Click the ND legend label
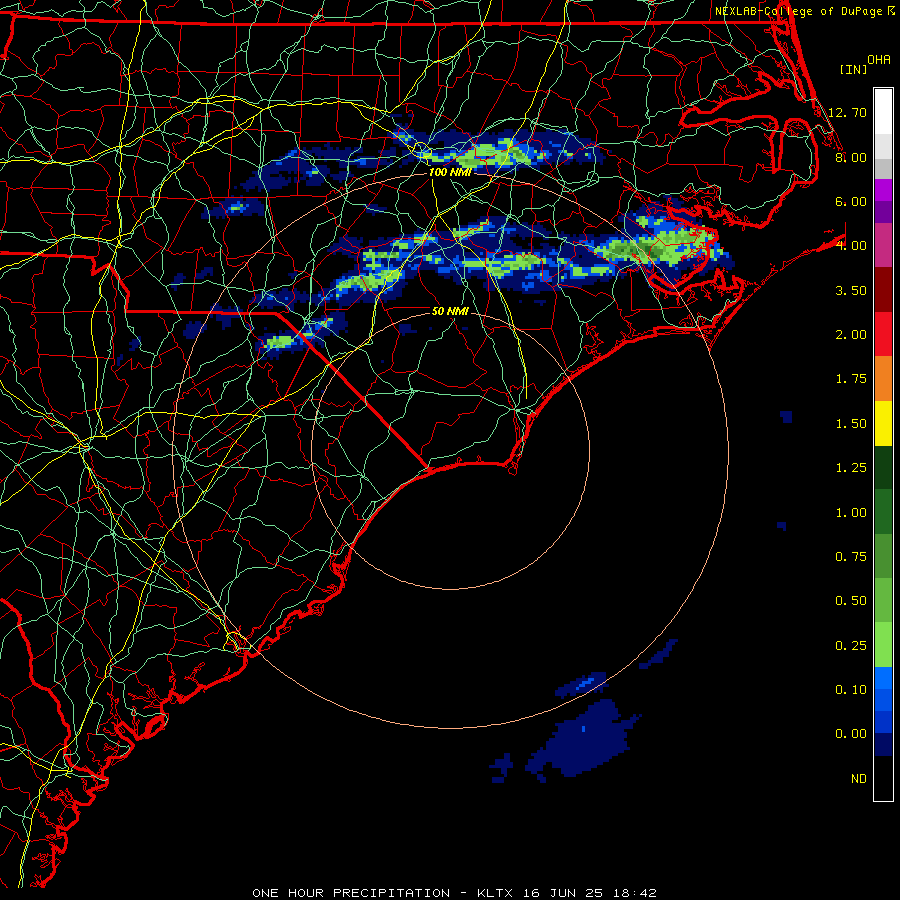This screenshot has width=900, height=900. point(859,779)
